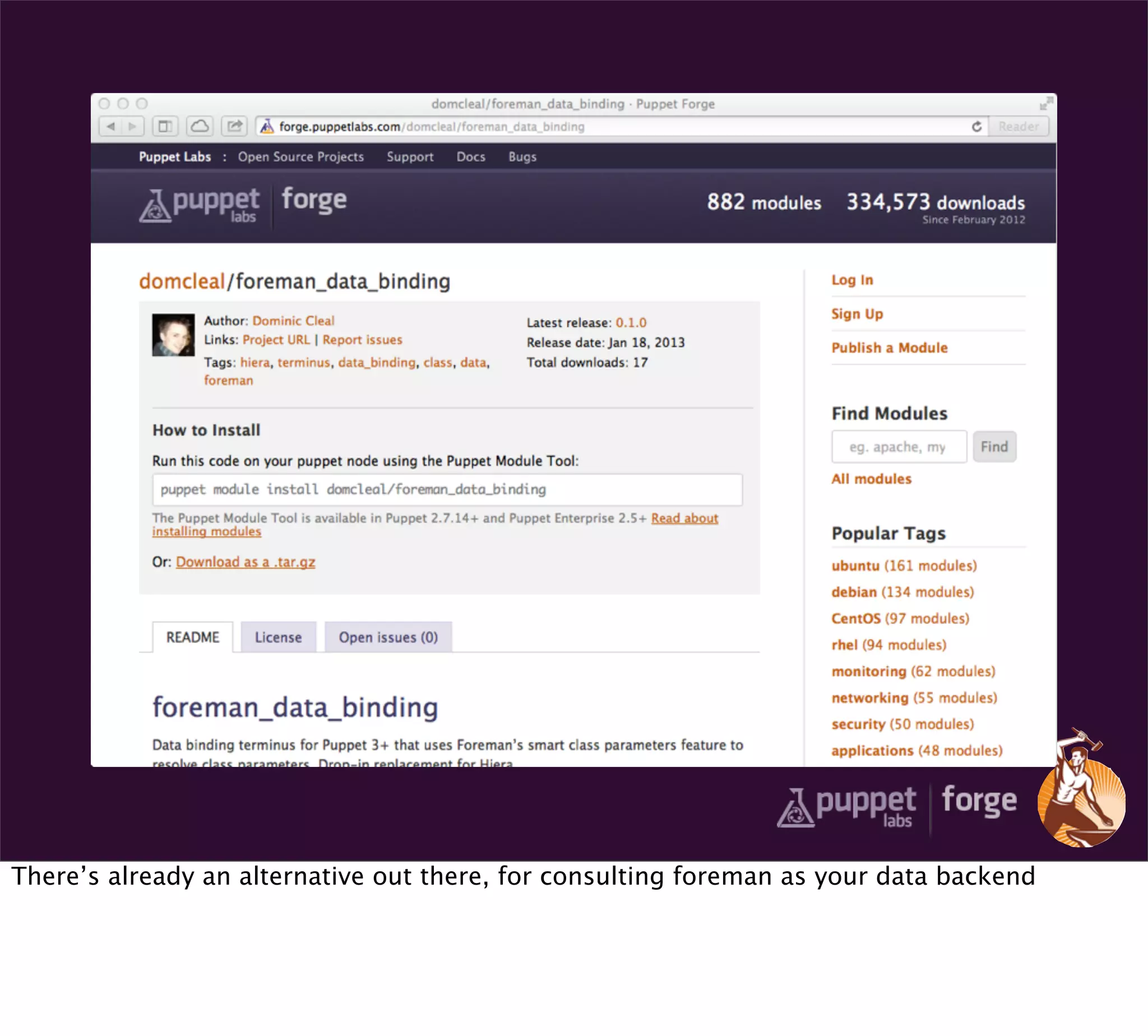
Task: Click the share arrow toolbar icon
Action: click(x=234, y=126)
